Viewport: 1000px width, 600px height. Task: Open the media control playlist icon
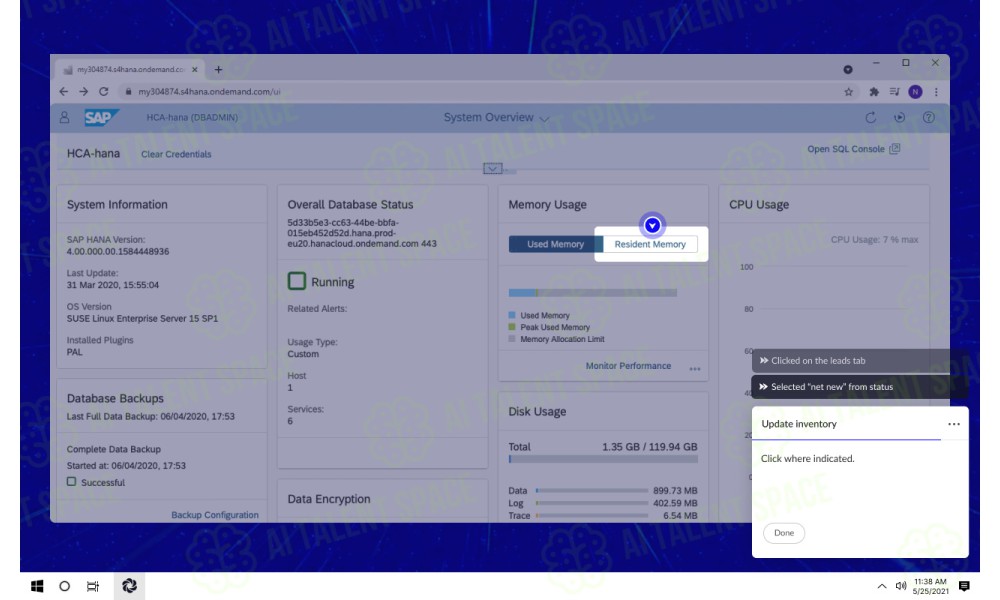tap(894, 92)
